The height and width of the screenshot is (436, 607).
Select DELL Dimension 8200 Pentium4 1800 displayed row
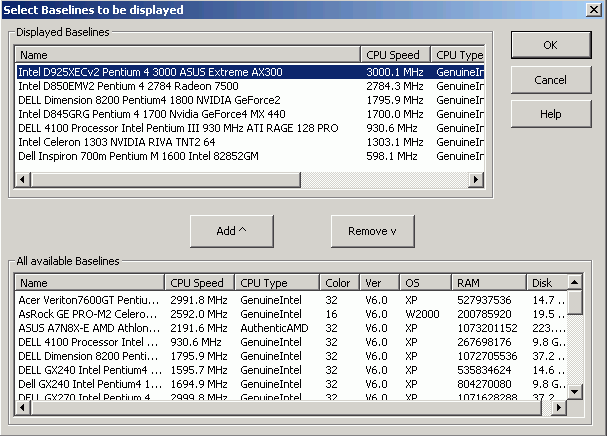pyautogui.click(x=250, y=100)
